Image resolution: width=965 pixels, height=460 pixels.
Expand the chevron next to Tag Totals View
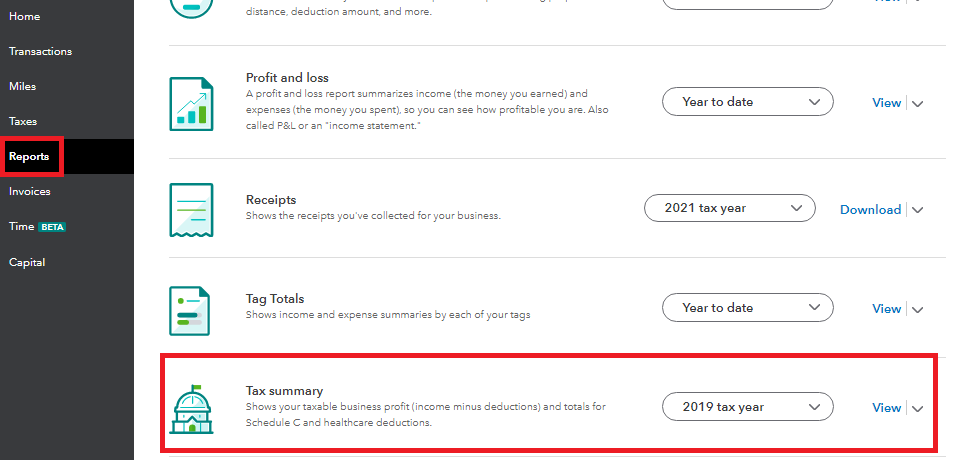pyautogui.click(x=918, y=309)
